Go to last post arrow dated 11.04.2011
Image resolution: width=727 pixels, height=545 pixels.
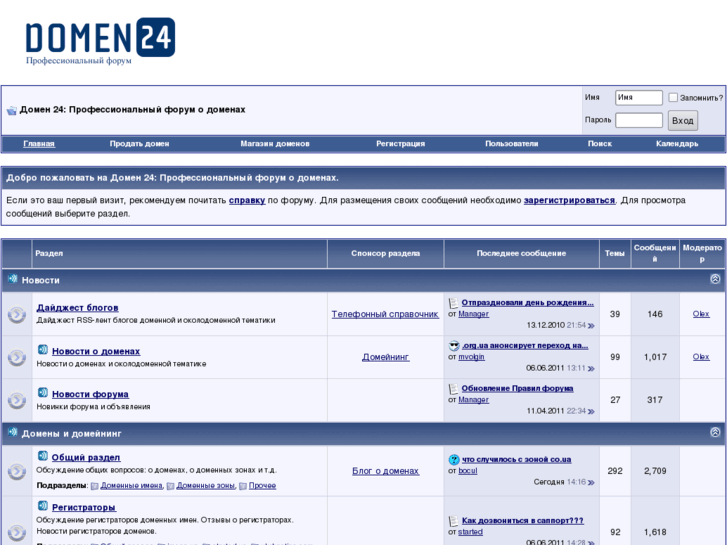click(591, 411)
